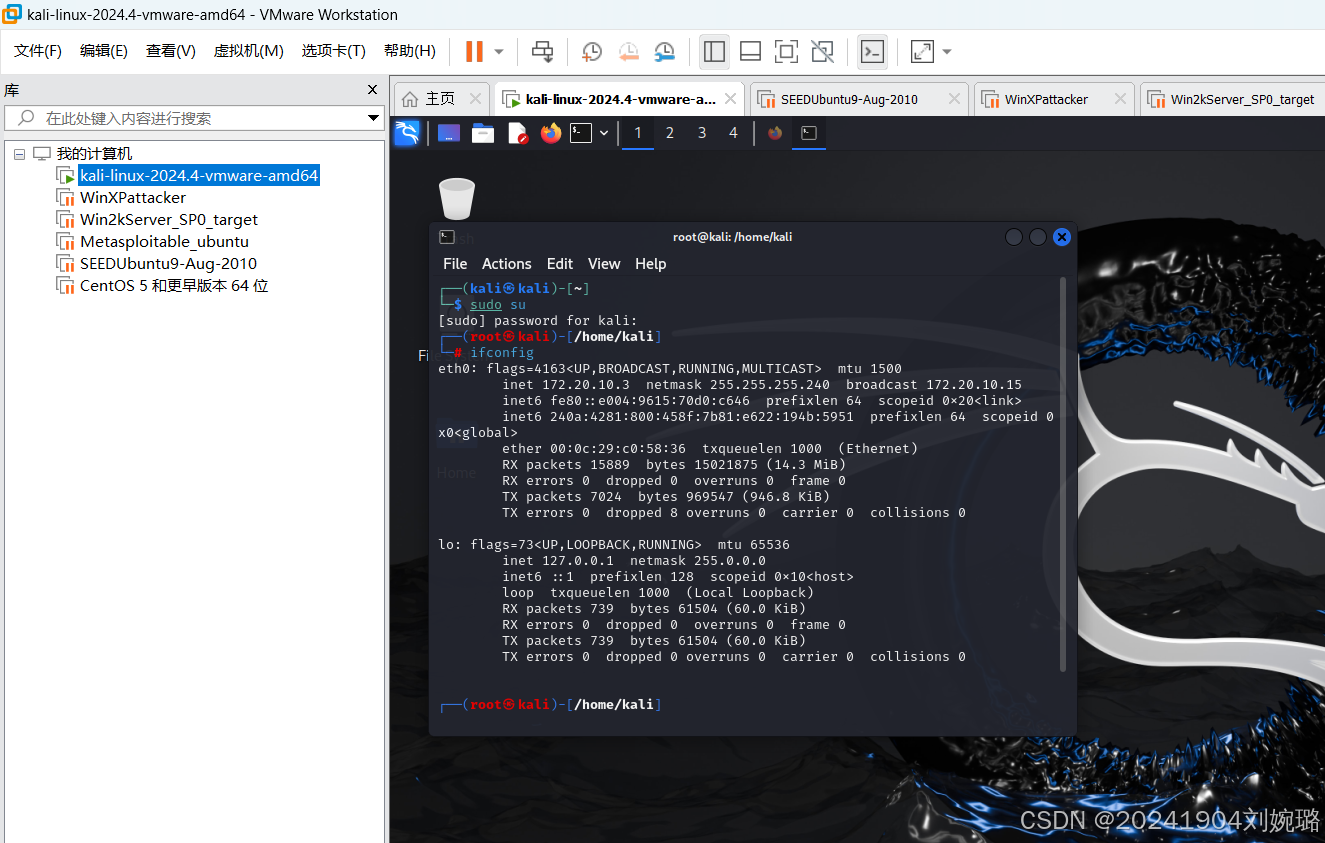Toggle the library sidebar view icon
The image size is (1325, 843).
point(714,51)
